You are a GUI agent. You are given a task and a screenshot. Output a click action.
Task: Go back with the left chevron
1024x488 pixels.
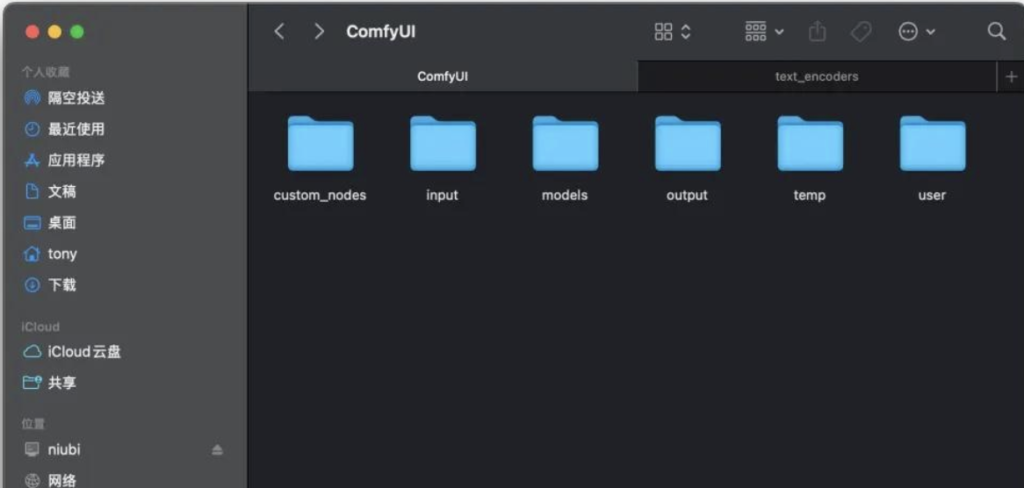coord(279,31)
